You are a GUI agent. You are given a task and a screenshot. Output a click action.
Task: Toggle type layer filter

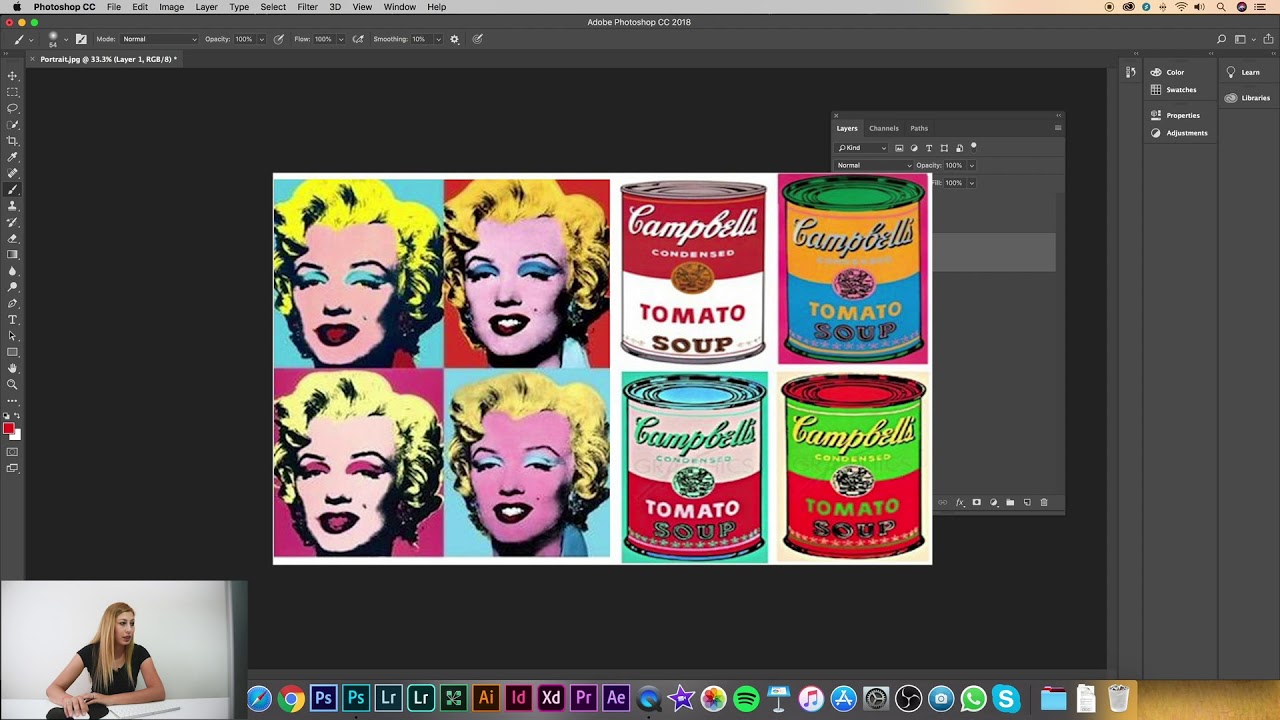coord(929,148)
